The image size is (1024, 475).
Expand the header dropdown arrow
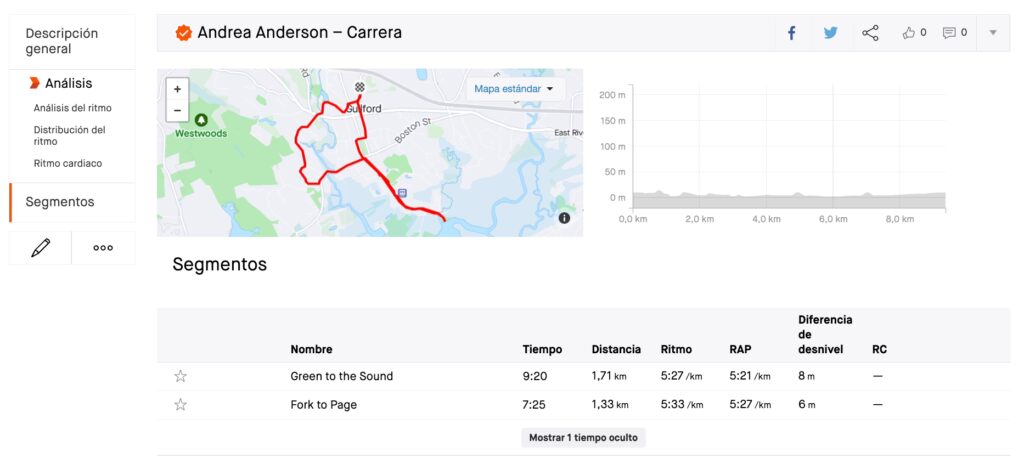(x=993, y=33)
